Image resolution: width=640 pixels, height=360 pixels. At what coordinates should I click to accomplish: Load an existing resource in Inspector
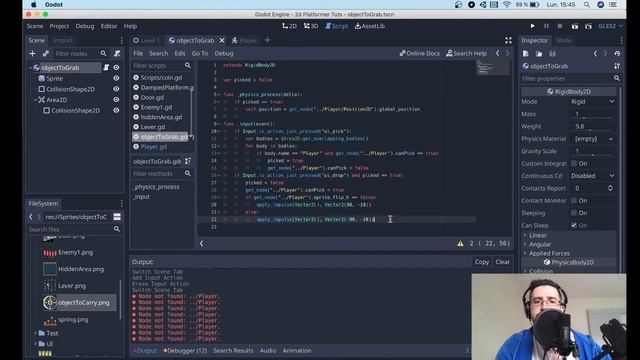[539, 53]
